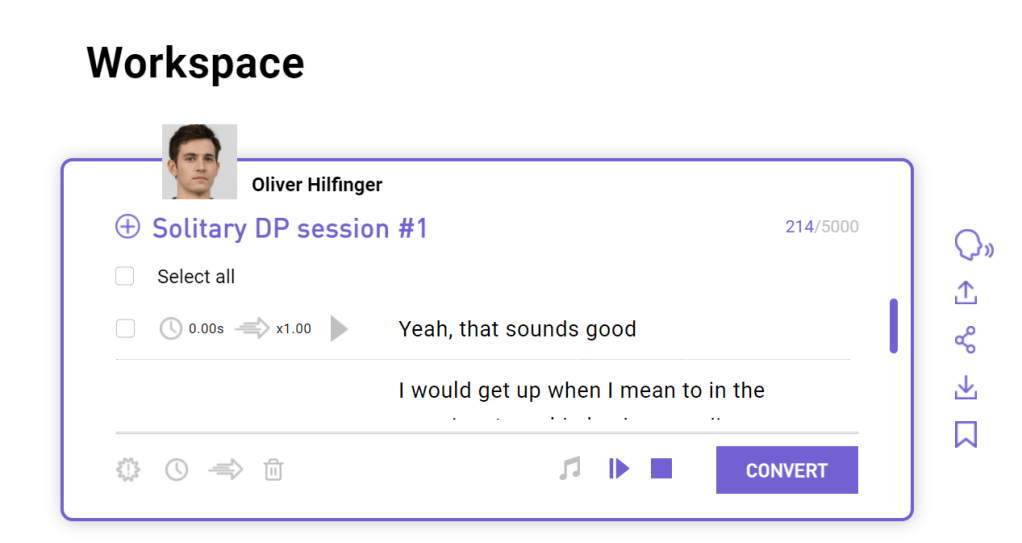The image size is (1022, 543).
Task: Adjust the 0.00s pause setting on first line
Action: click(x=192, y=328)
